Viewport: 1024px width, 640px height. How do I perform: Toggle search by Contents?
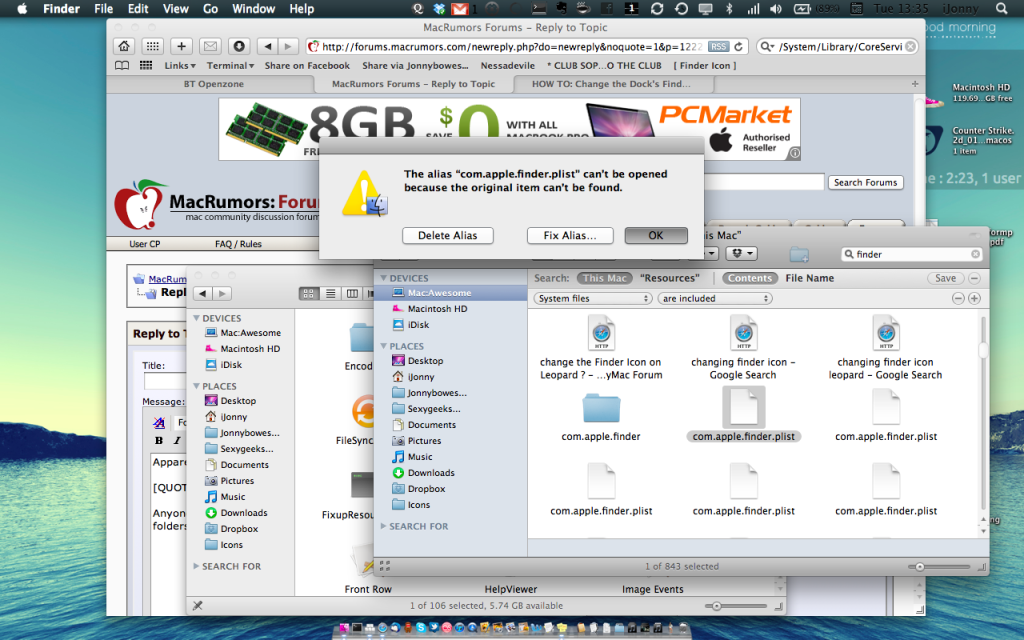(750, 278)
